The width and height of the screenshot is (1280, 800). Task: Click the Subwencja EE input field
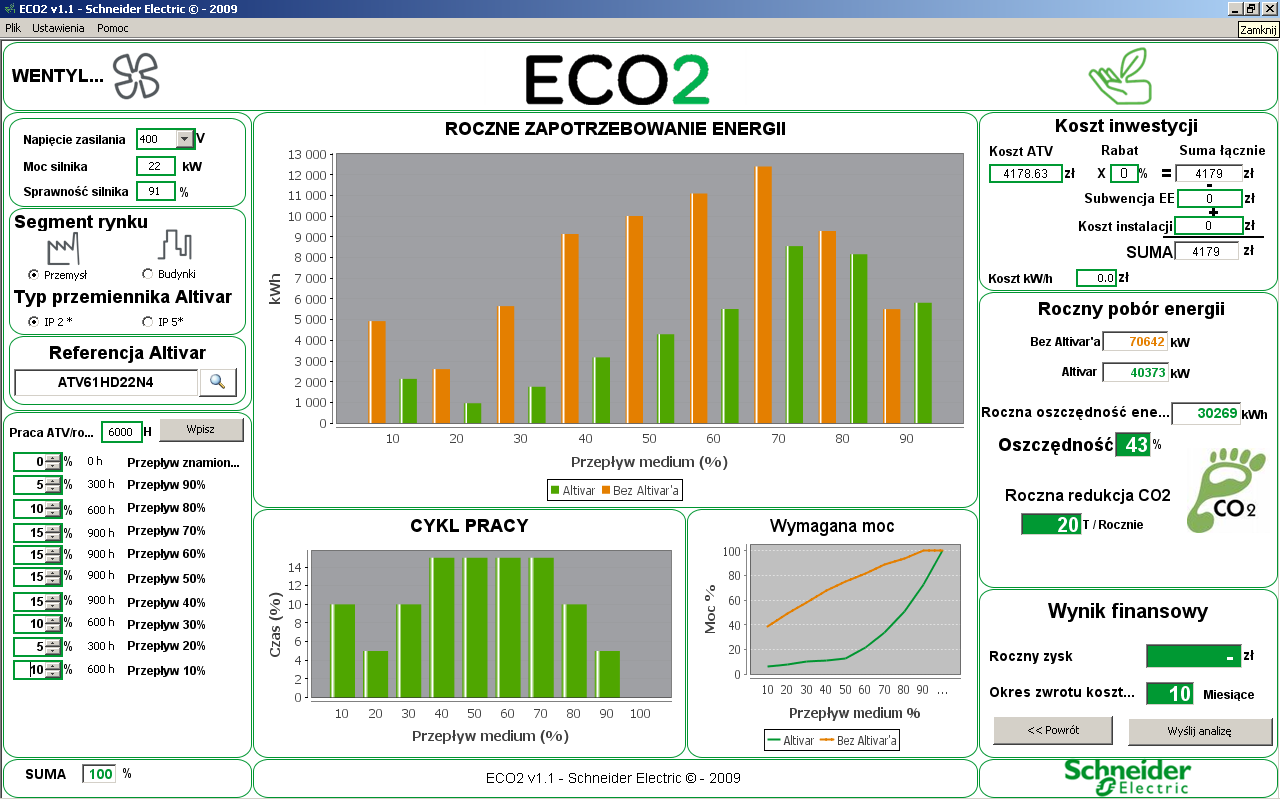tap(1209, 198)
